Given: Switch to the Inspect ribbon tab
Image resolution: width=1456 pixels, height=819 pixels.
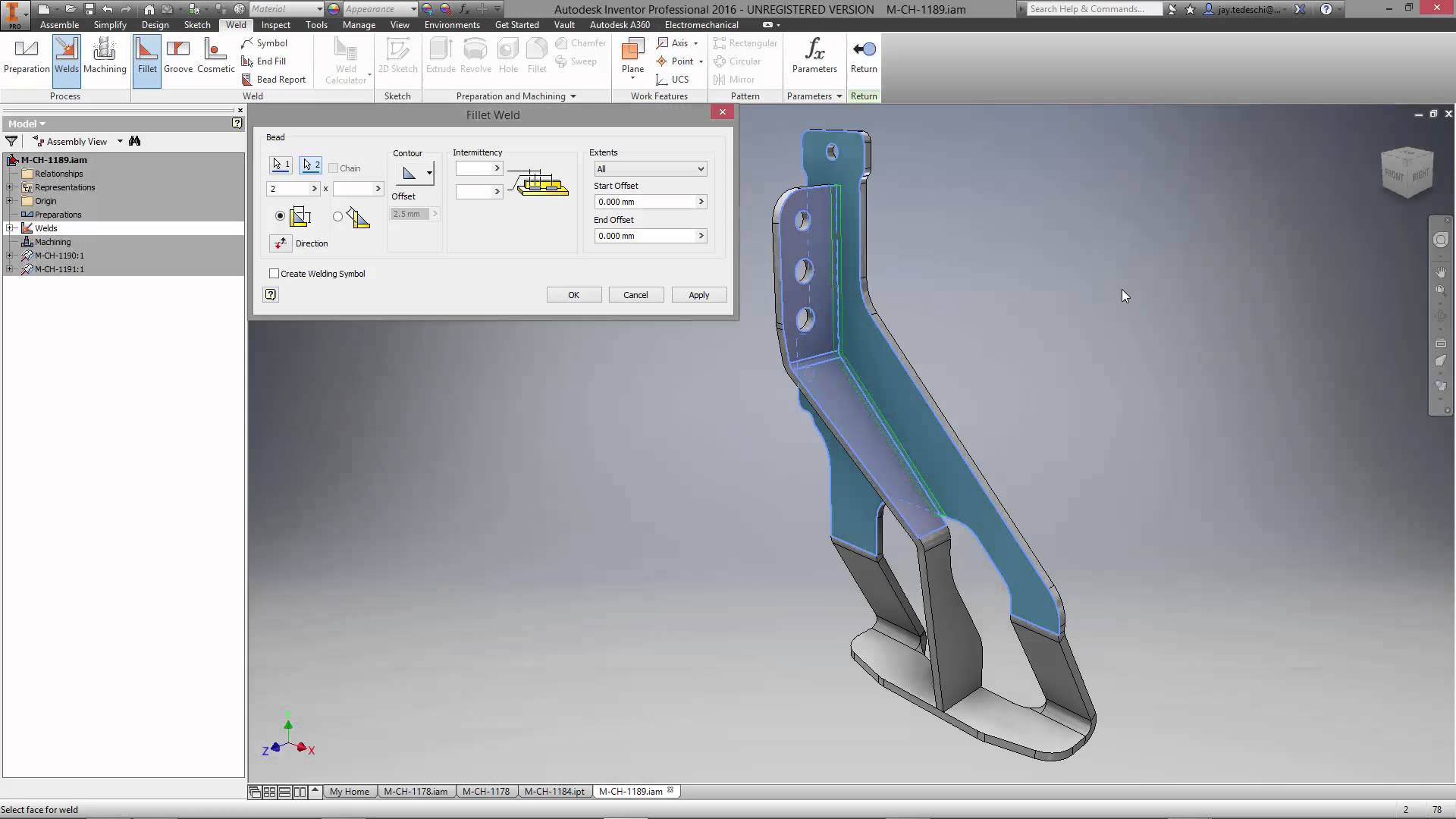Looking at the screenshot, I should 275,24.
